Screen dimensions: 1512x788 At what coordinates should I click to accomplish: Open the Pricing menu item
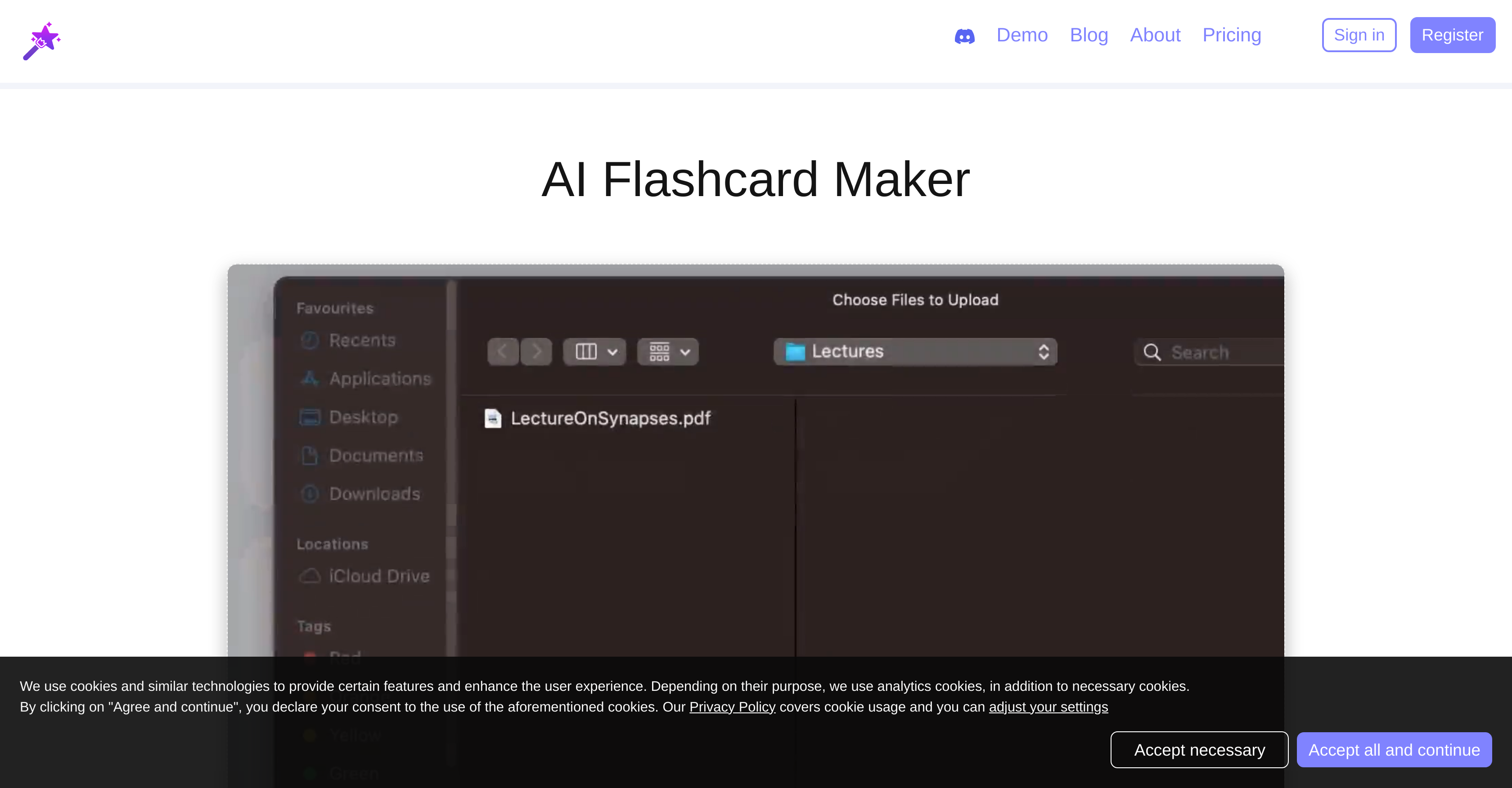pyautogui.click(x=1232, y=35)
